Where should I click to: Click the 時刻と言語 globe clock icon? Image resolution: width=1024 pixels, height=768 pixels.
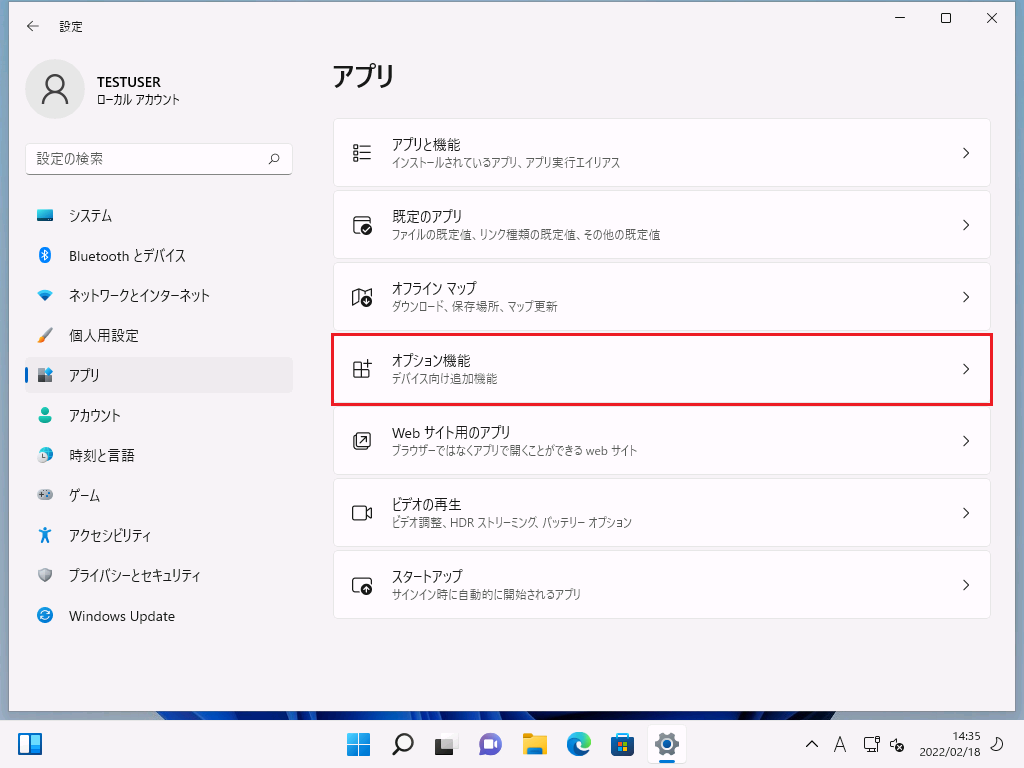[45, 455]
